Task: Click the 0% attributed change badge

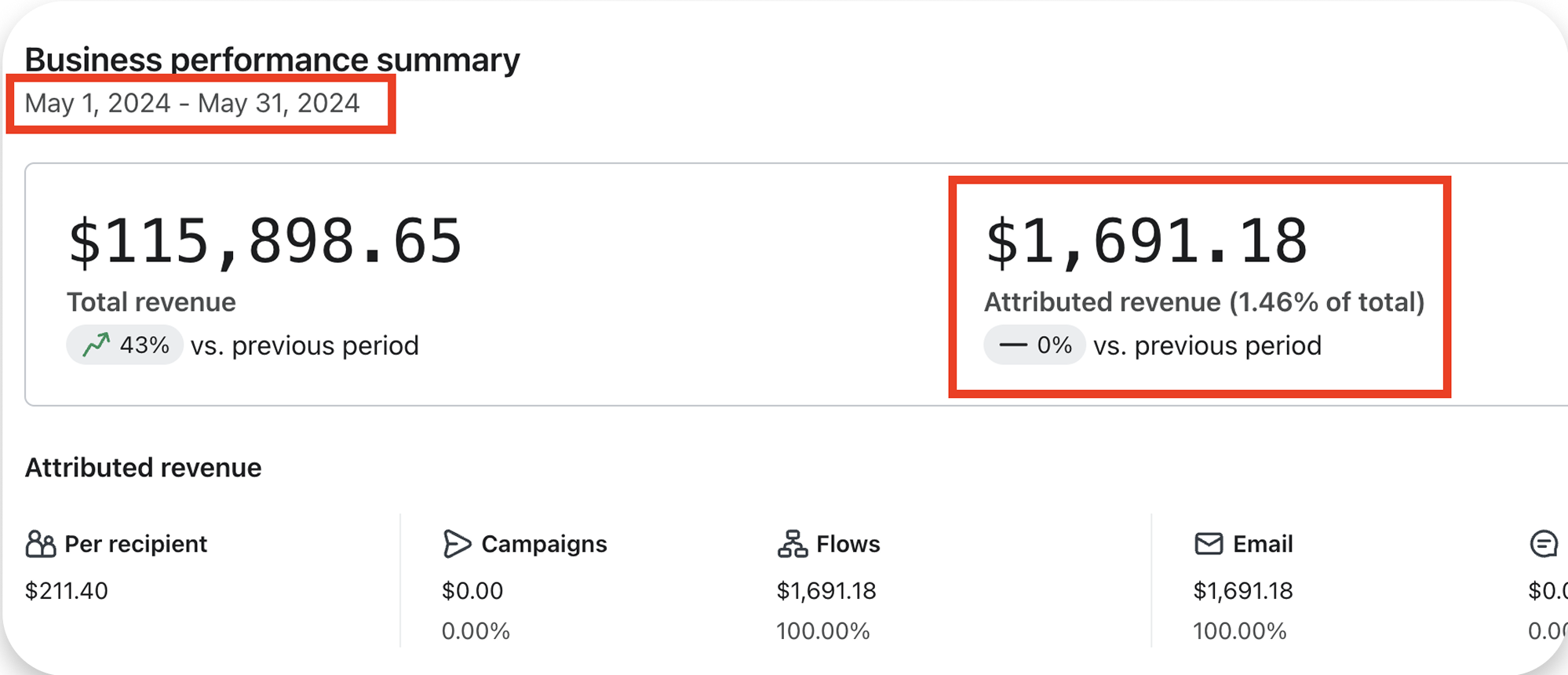Action: click(1035, 345)
